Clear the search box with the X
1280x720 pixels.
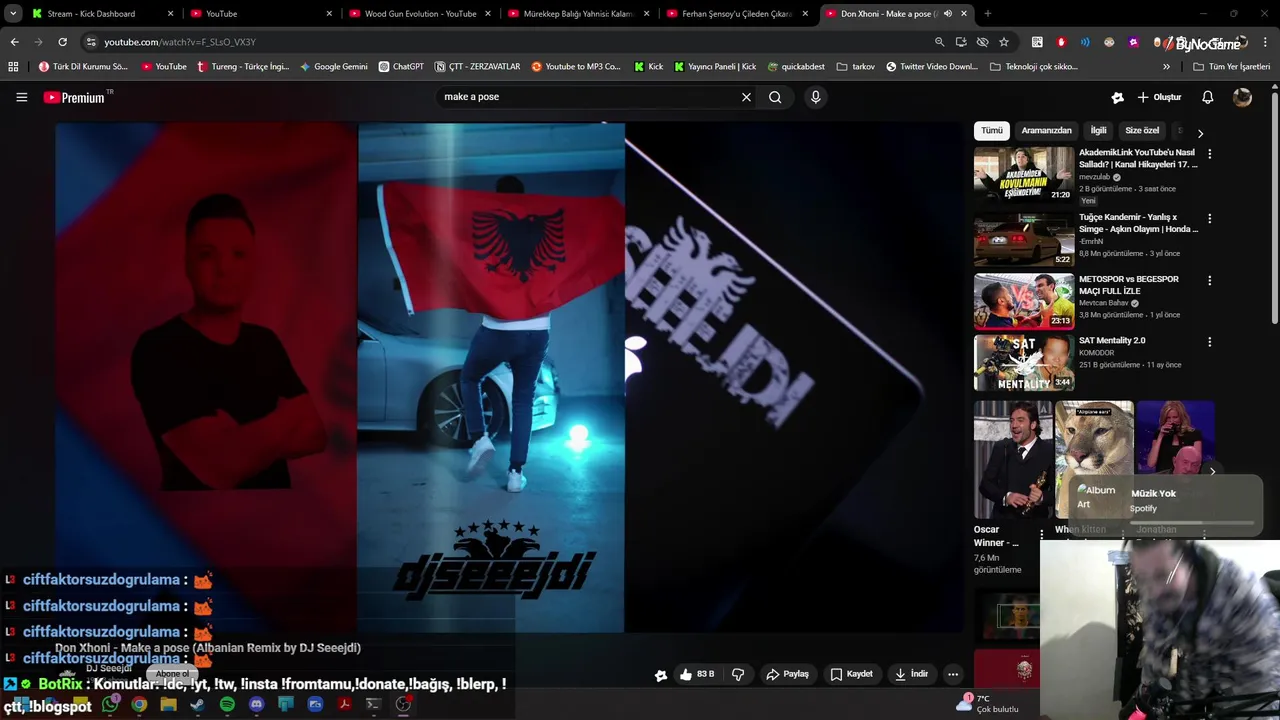746,97
